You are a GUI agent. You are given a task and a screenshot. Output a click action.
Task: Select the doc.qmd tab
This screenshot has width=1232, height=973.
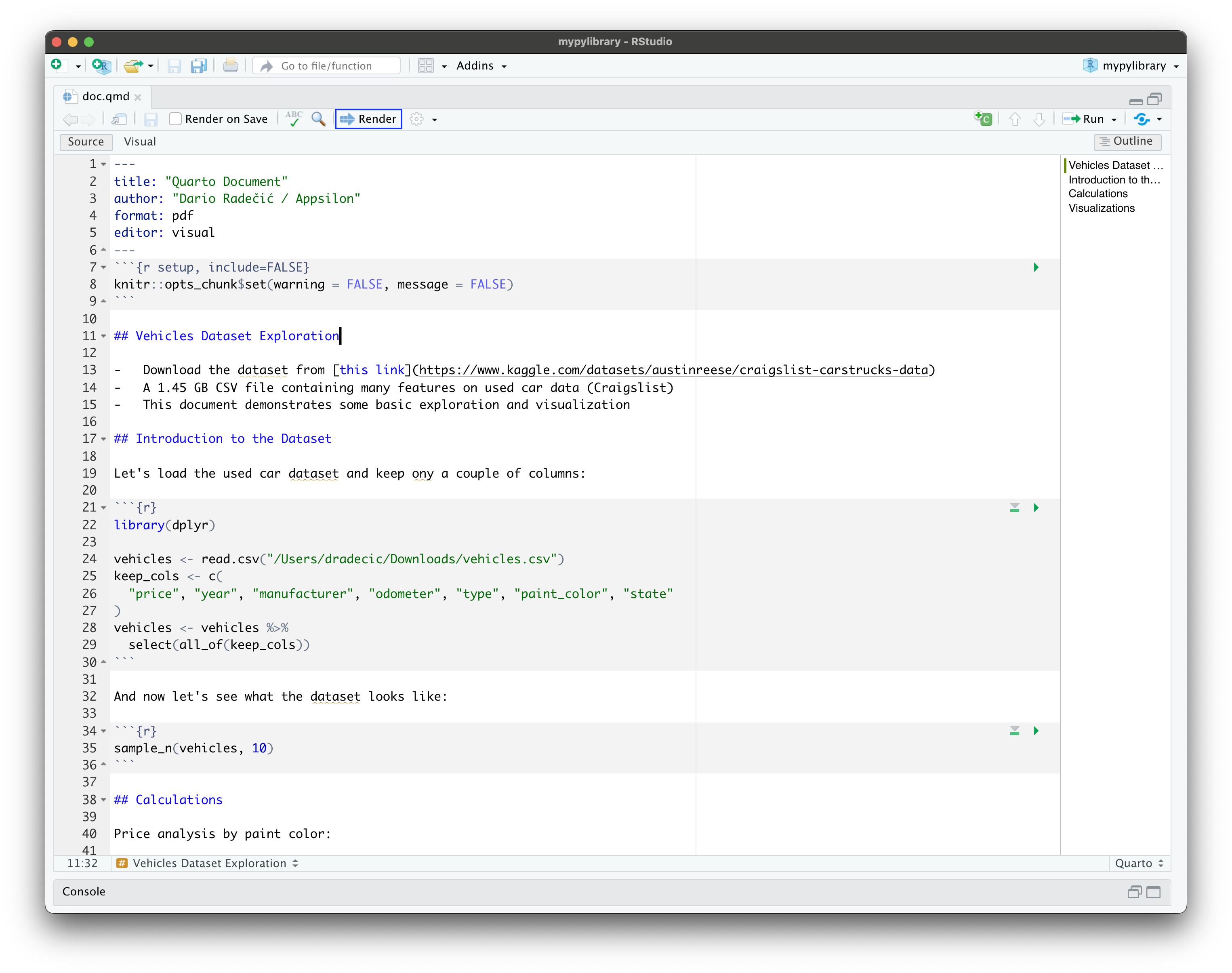click(x=105, y=96)
